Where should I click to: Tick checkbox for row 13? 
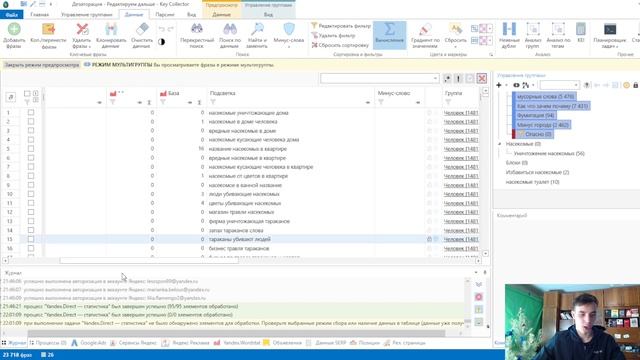pyautogui.click(x=31, y=221)
